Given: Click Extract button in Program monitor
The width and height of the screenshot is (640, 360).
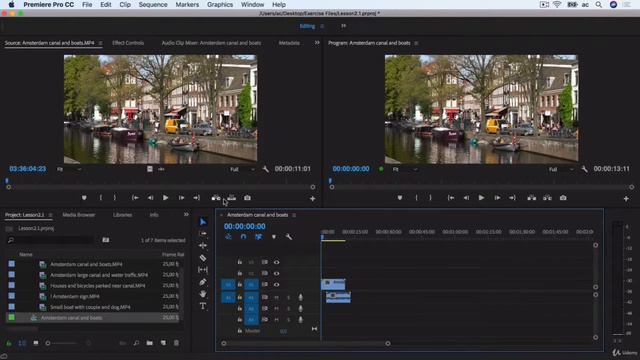Looking at the screenshot, I should coord(547,198).
